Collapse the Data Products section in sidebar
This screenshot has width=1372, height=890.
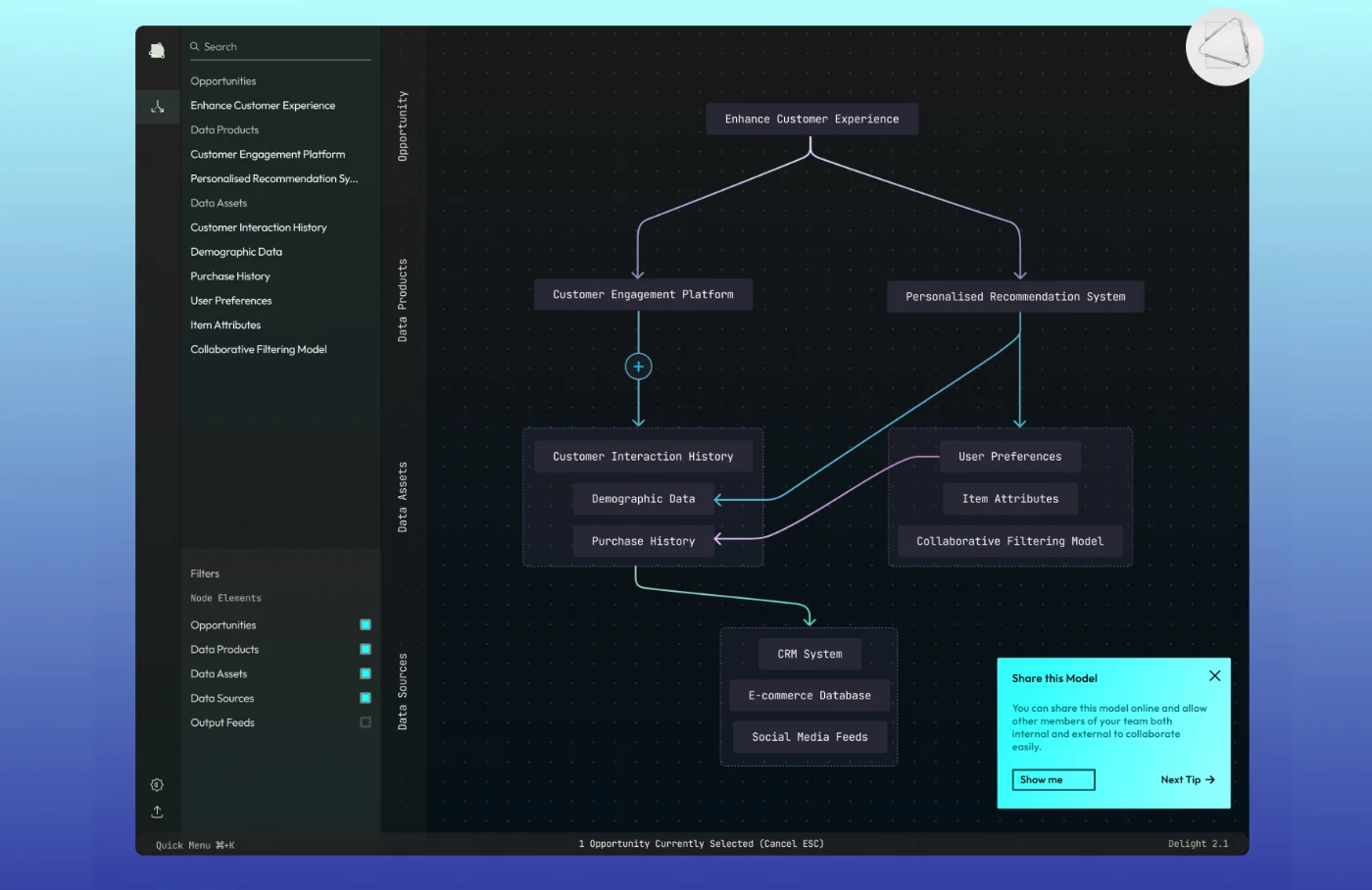[224, 129]
